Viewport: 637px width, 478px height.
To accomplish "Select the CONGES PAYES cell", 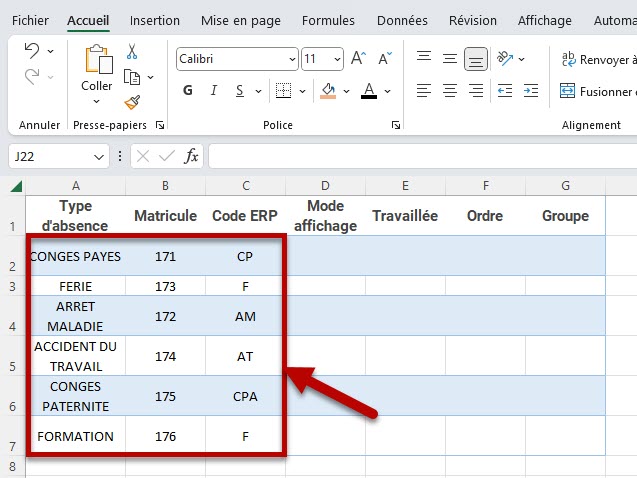I will 76,256.
